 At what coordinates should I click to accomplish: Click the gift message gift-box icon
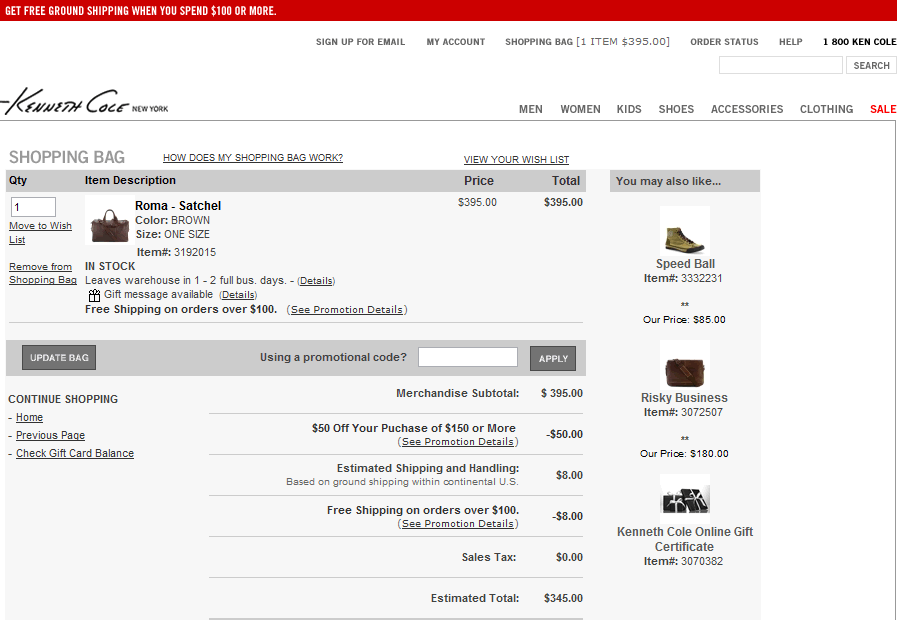(x=94, y=295)
